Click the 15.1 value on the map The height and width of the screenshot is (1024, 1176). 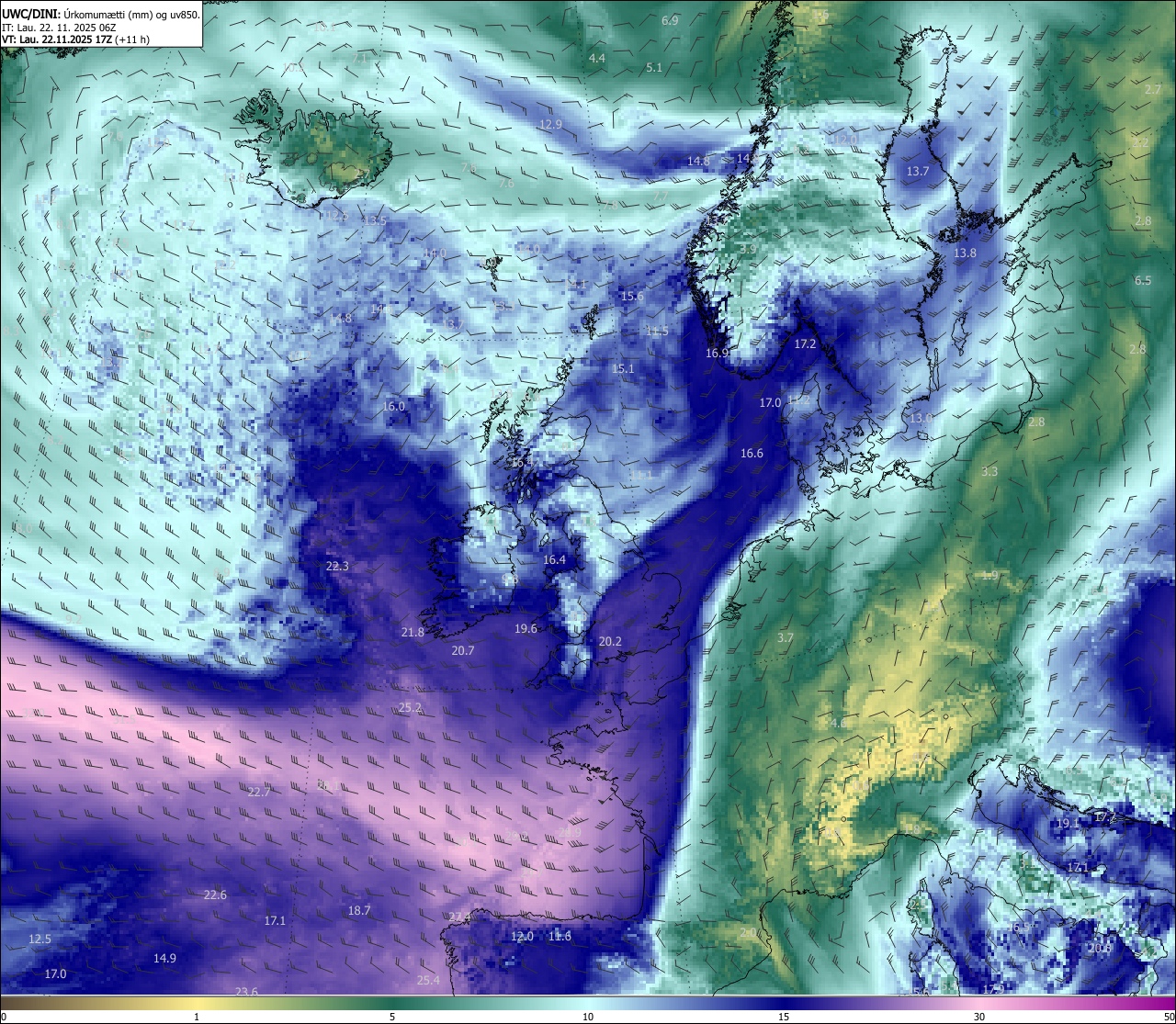click(x=623, y=368)
